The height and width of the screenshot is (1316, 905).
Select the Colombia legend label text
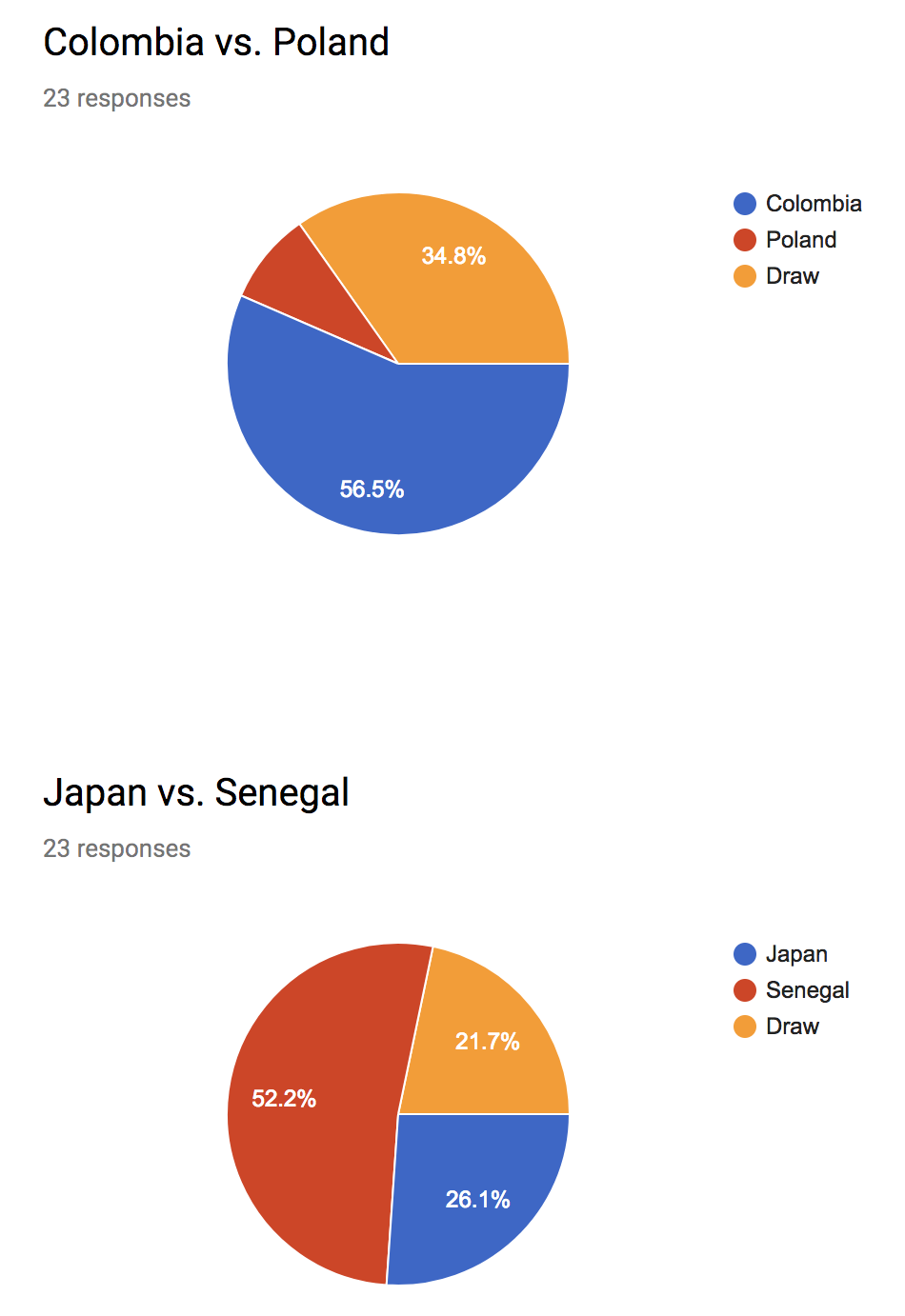[x=814, y=204]
